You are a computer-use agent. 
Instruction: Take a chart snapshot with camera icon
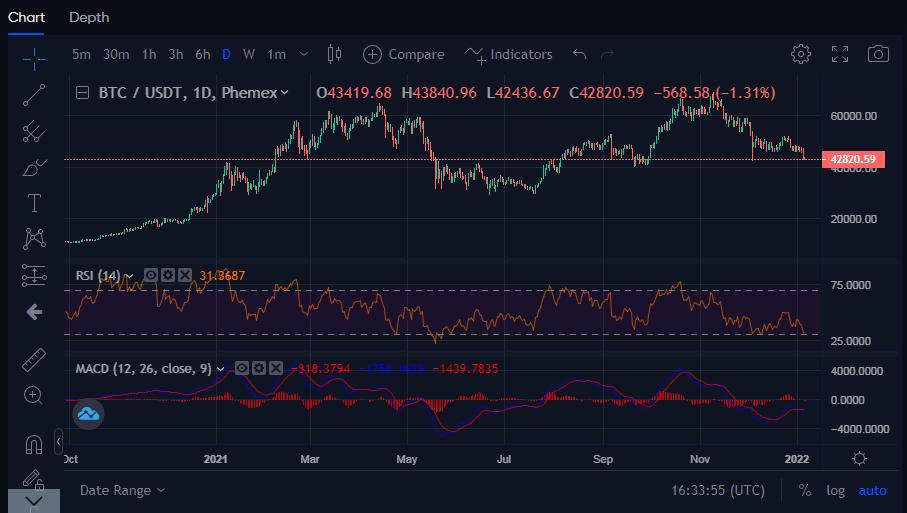point(878,54)
